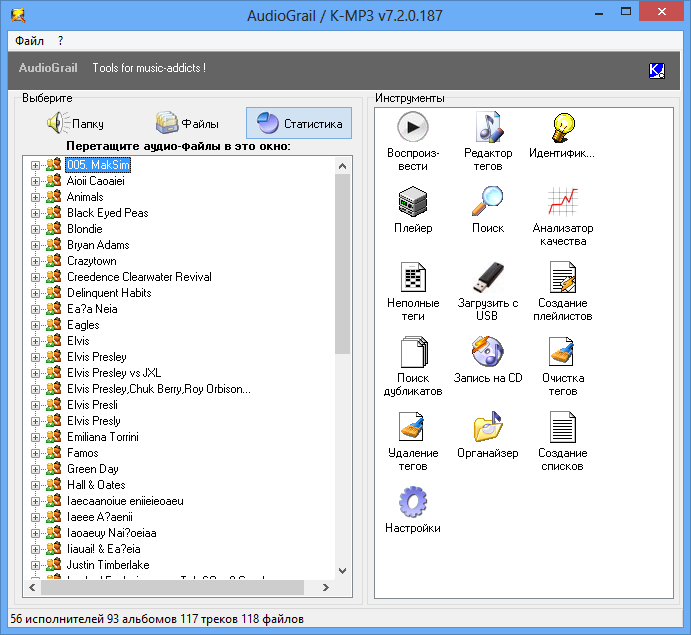Choose the Файлы files button
Screen dimensions: 691x635
(187, 123)
